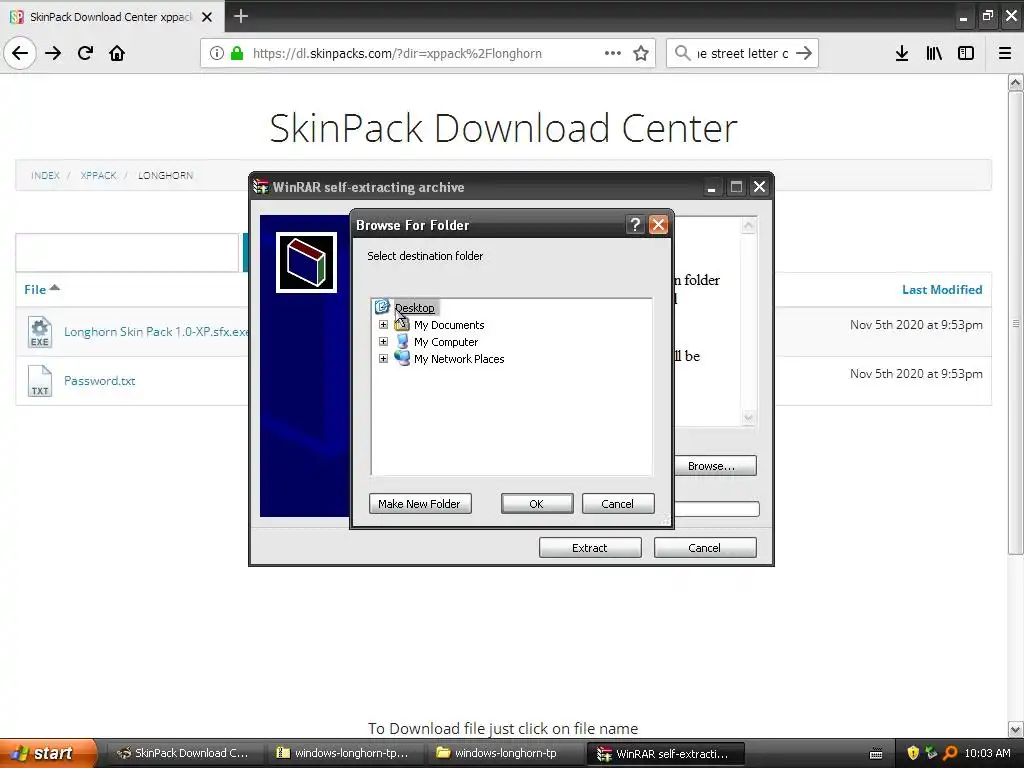Viewport: 1024px width, 768px height.
Task: Switch to windows-longhorn-tp folder taskbar item
Action: tap(504, 753)
